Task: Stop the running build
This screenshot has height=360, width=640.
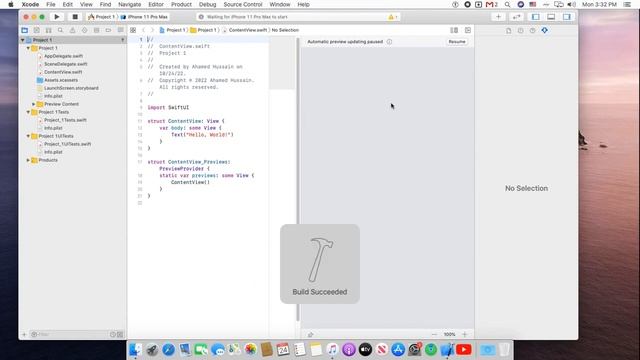Action: (x=75, y=17)
